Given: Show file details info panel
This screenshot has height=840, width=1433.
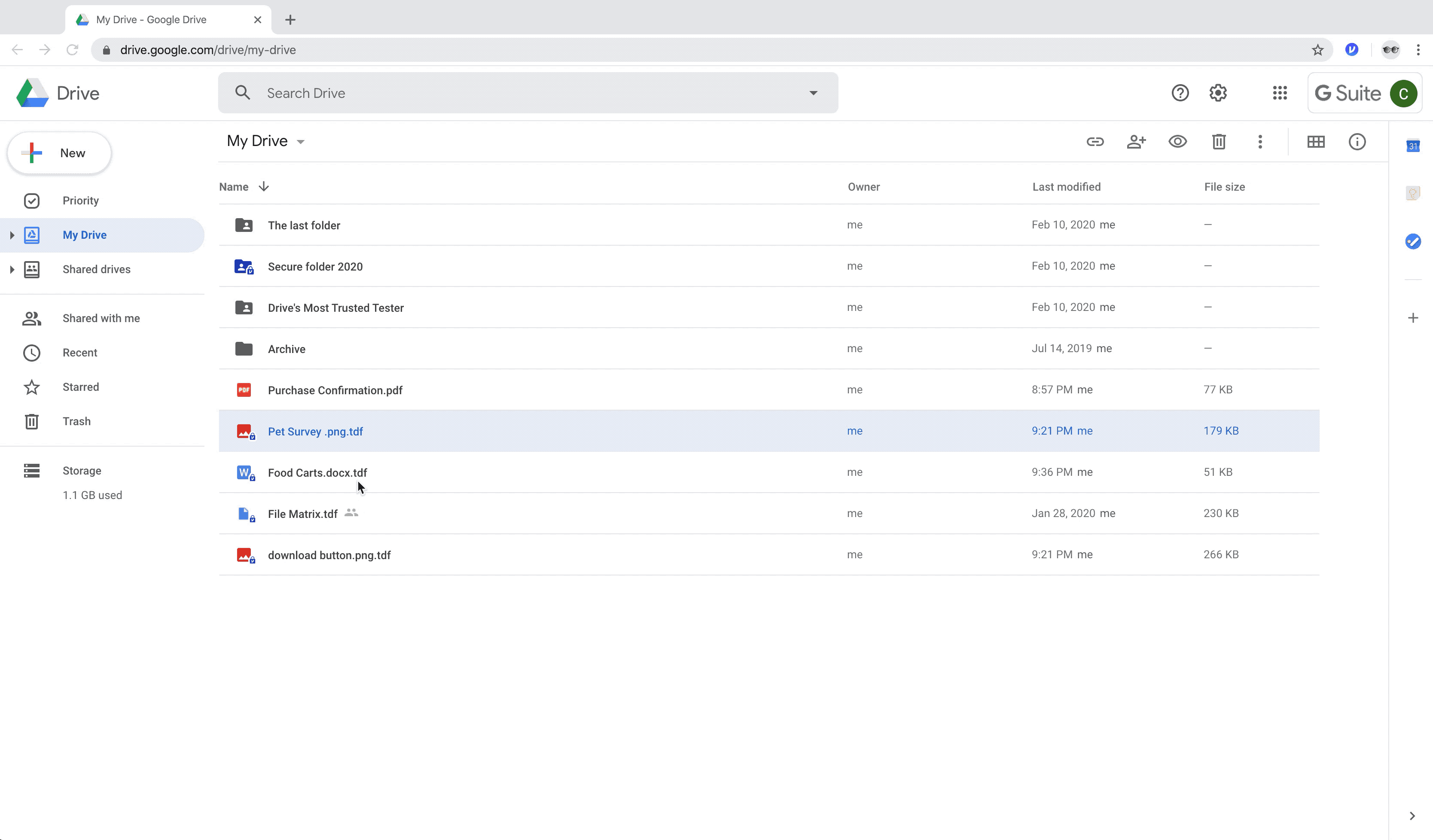Looking at the screenshot, I should 1357,142.
